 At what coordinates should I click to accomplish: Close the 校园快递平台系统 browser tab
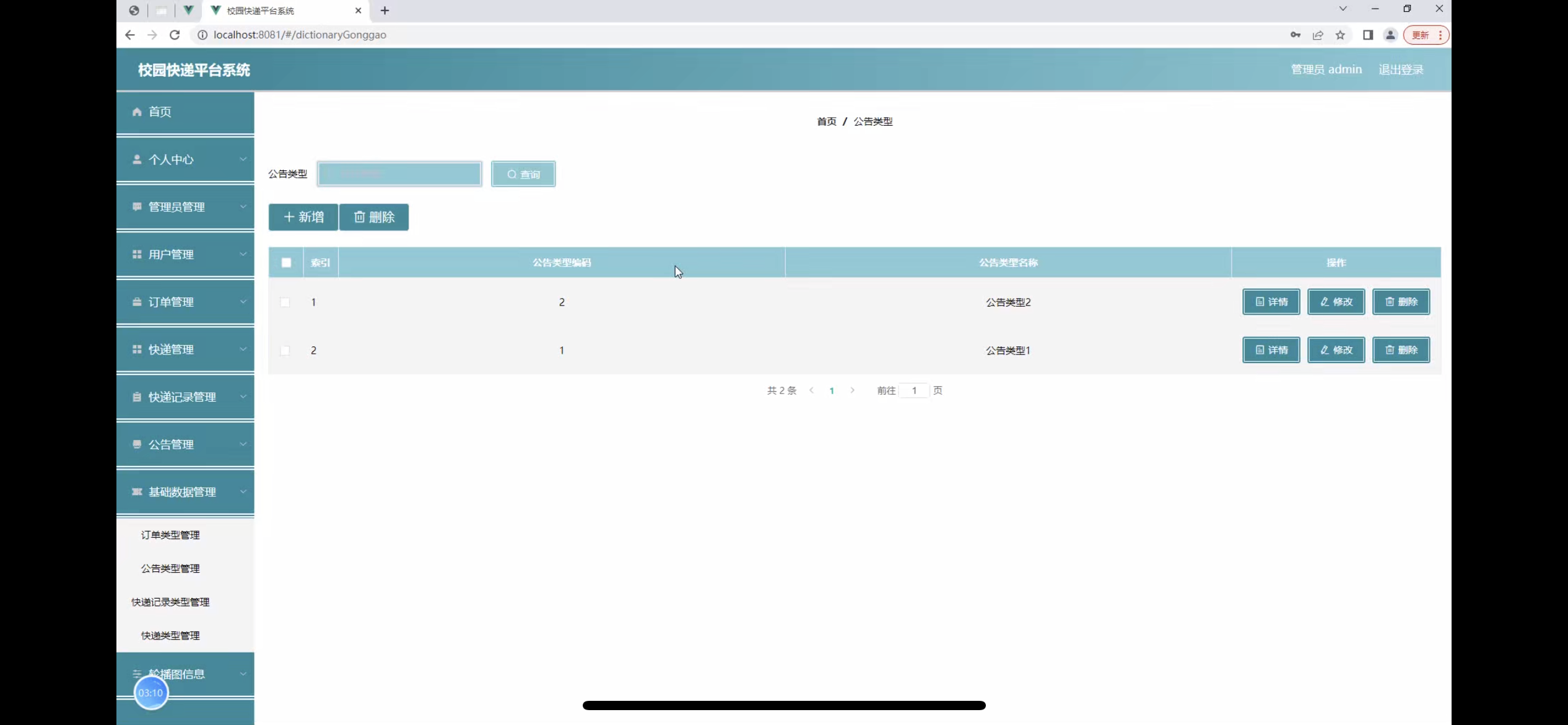(358, 11)
